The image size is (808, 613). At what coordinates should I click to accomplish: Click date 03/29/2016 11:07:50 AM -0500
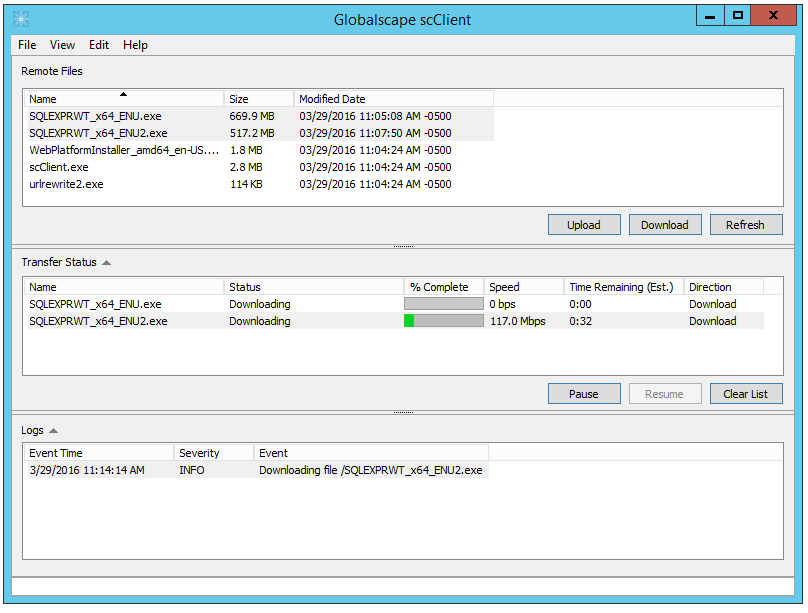point(376,133)
